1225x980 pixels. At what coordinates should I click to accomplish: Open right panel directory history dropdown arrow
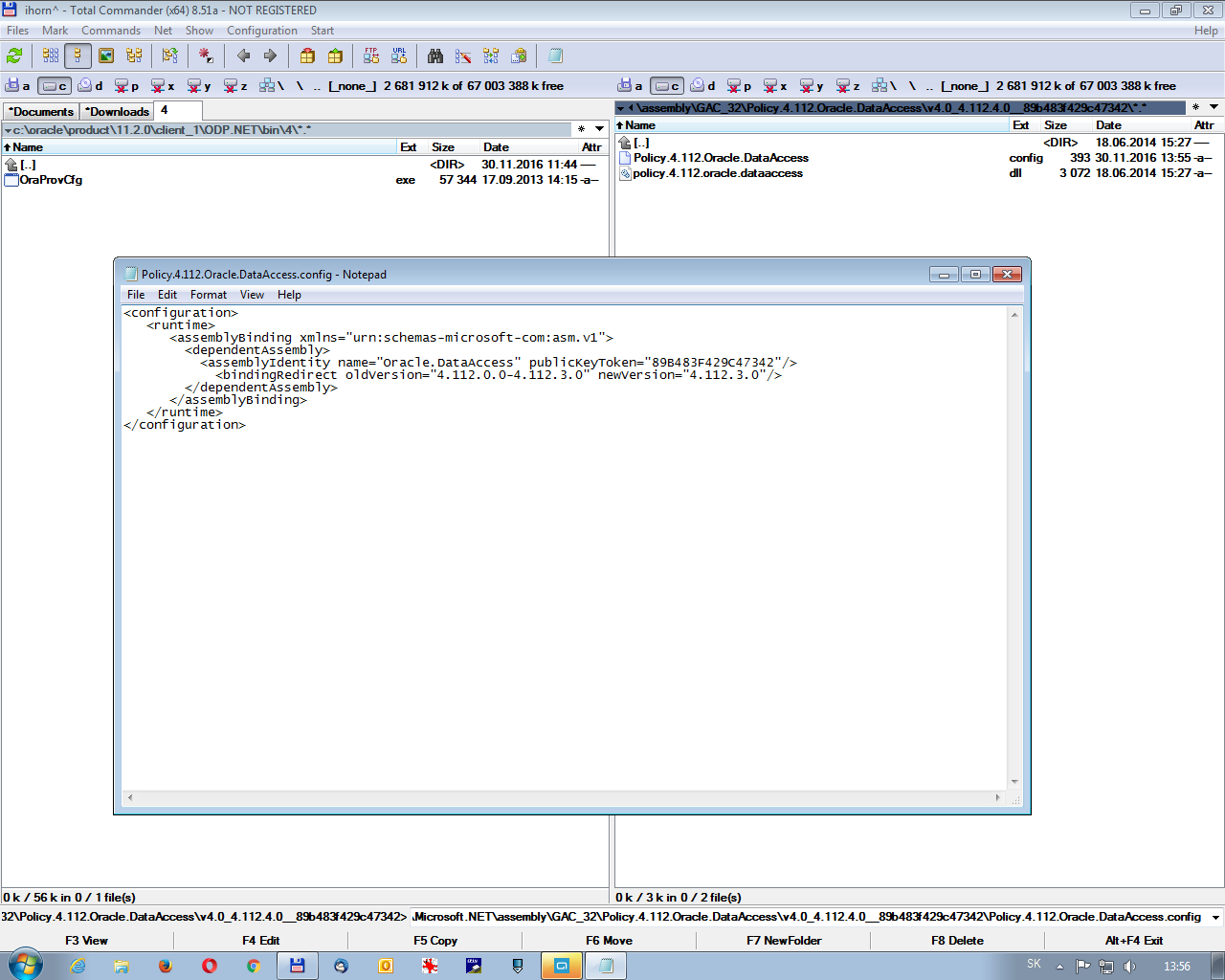(x=1214, y=107)
